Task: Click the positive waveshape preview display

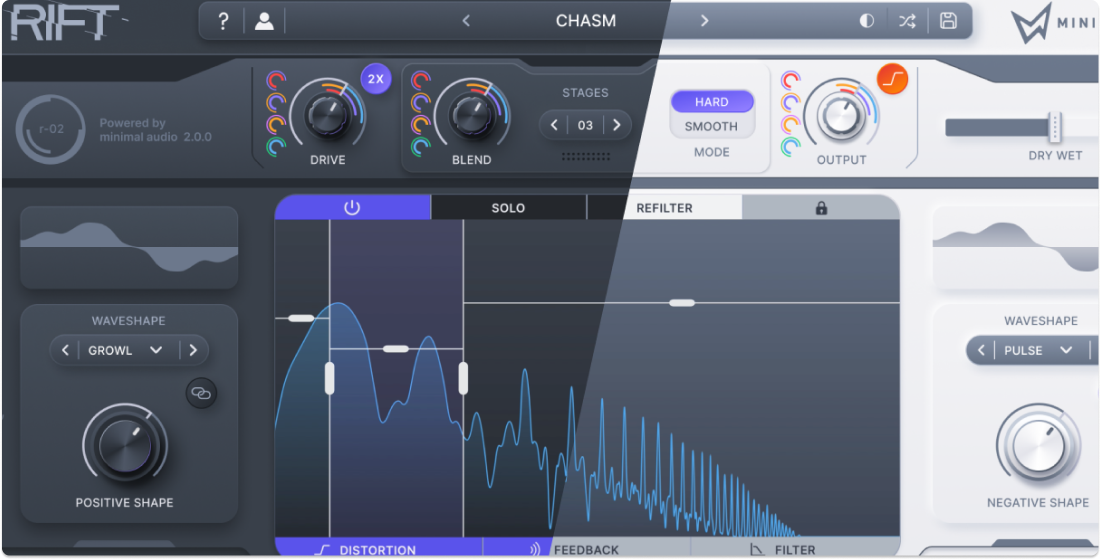Action: pyautogui.click(x=129, y=248)
